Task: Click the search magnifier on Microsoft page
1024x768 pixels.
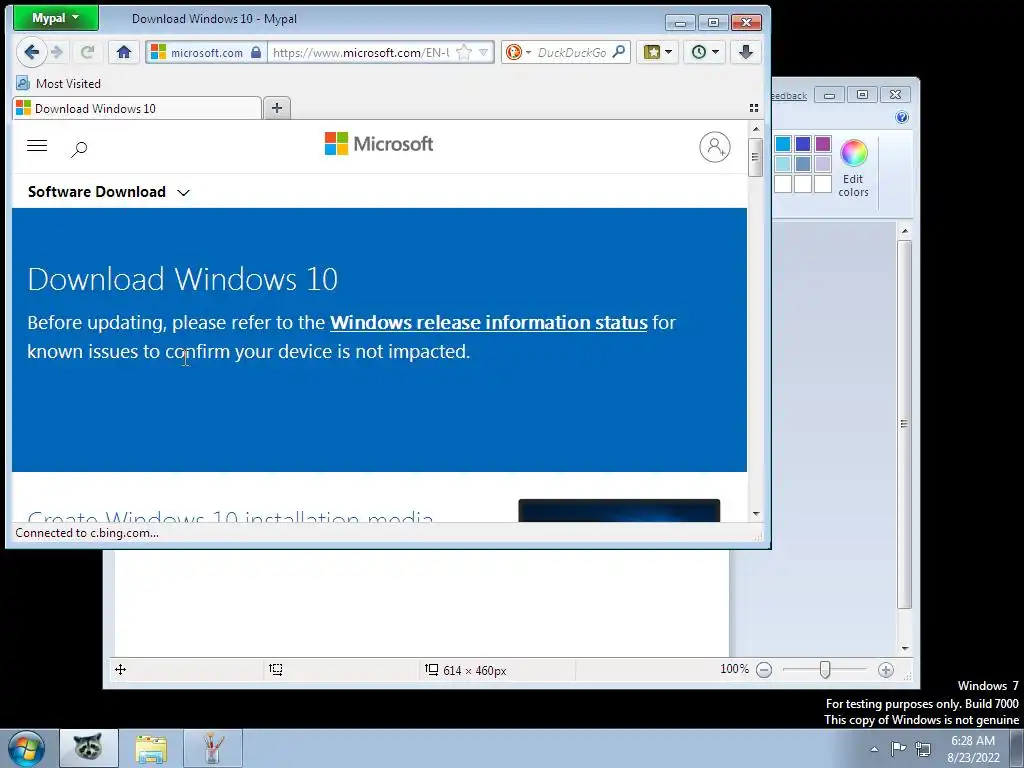Action: pos(79,149)
